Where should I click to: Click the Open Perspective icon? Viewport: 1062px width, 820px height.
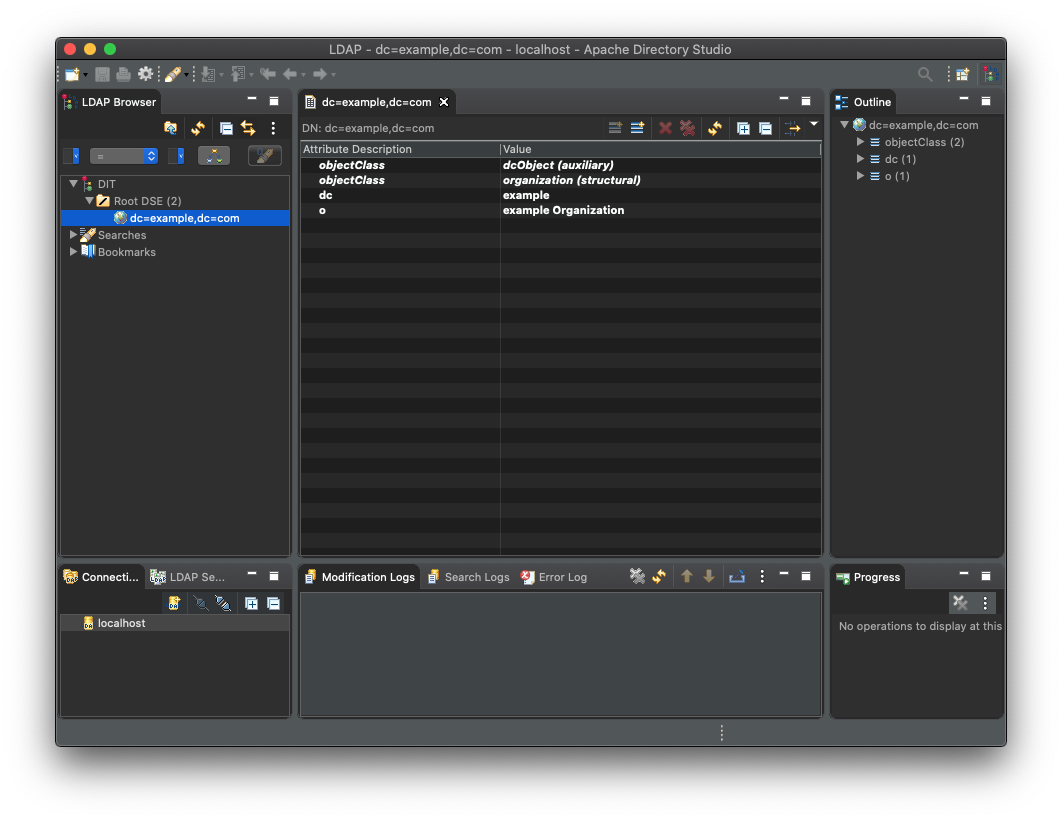pyautogui.click(x=962, y=74)
